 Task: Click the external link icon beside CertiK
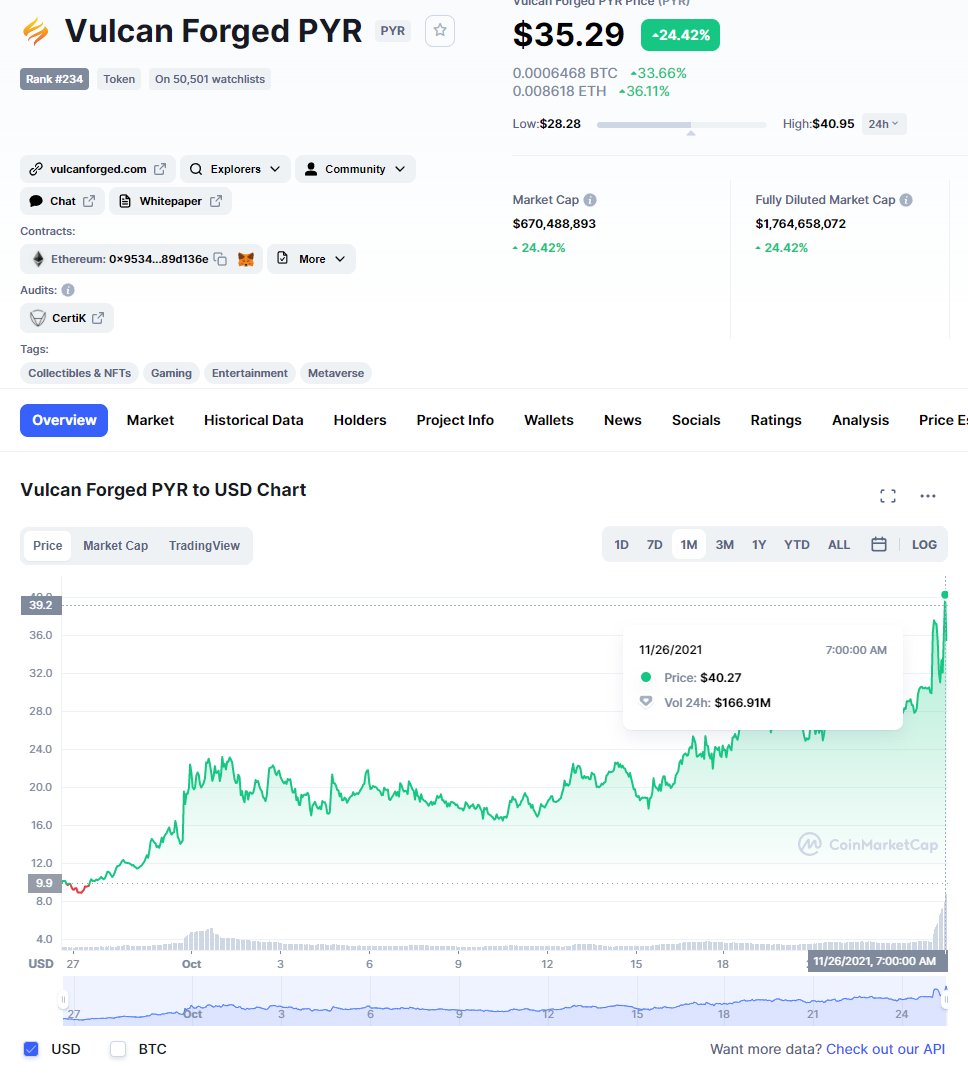(x=97, y=318)
